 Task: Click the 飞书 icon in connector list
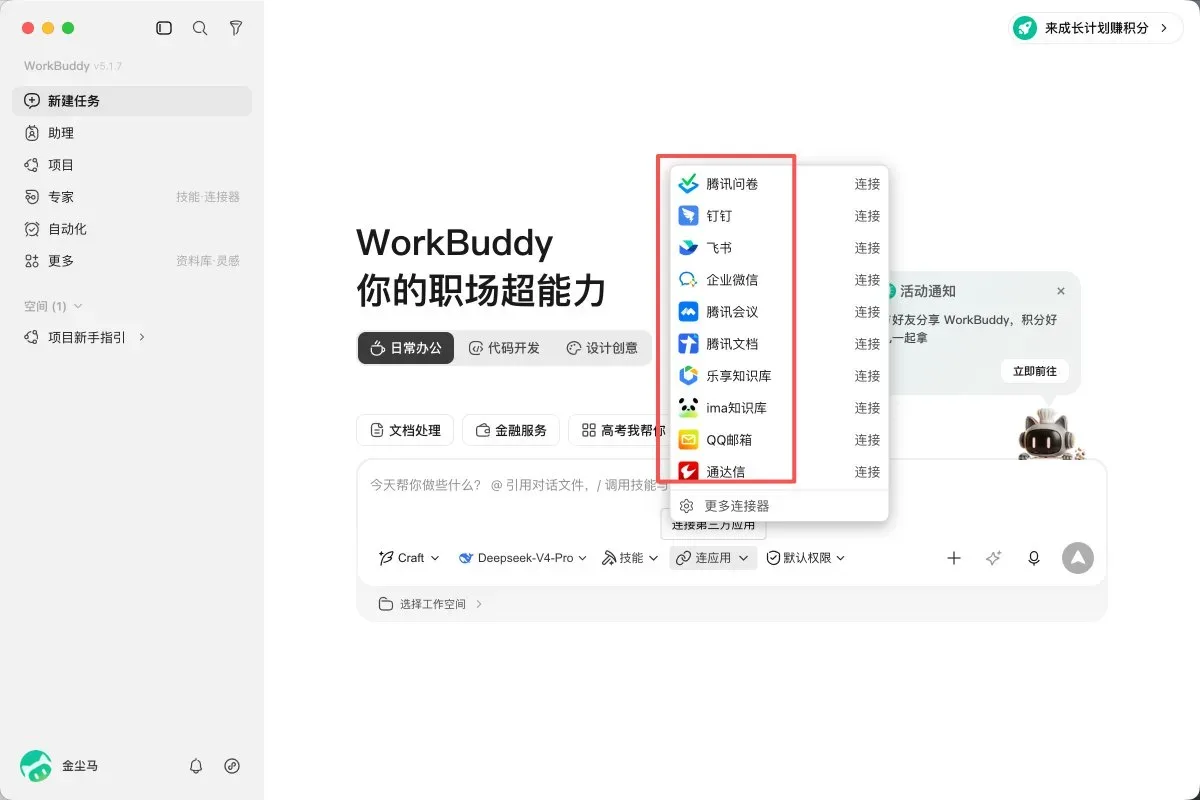tap(688, 248)
